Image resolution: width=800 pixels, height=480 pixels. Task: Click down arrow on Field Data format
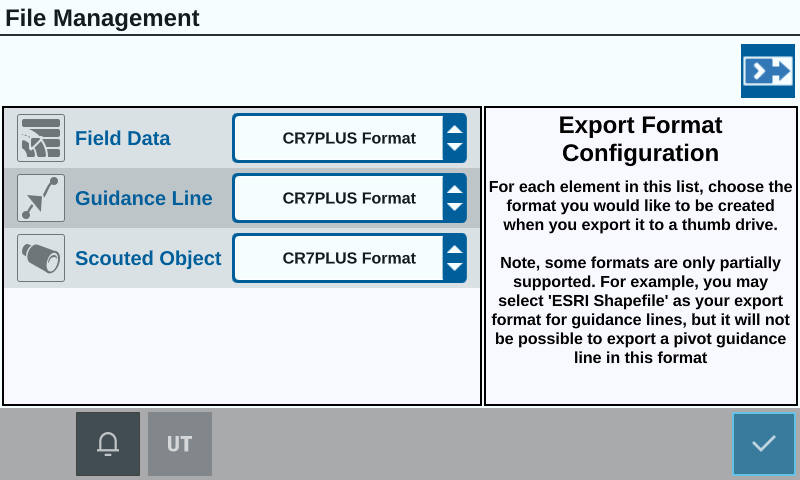point(455,147)
